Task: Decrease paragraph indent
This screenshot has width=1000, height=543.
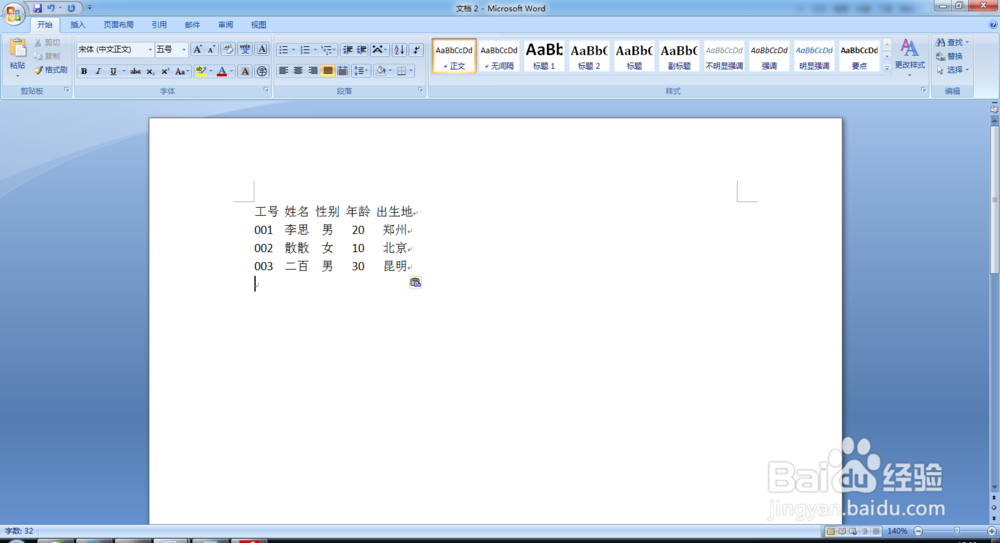Action: (x=347, y=50)
